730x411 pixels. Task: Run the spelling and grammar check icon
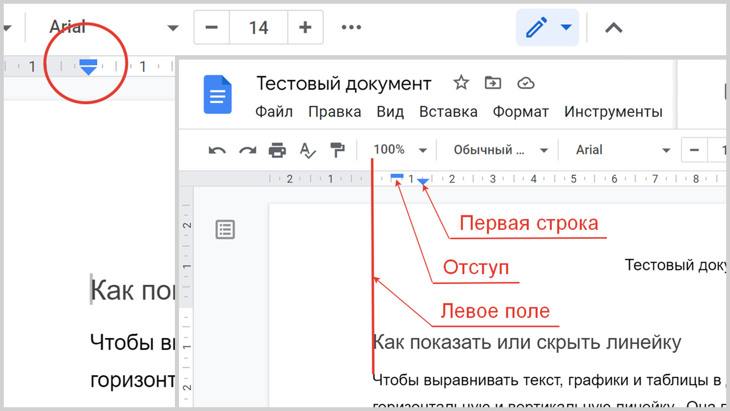308,150
